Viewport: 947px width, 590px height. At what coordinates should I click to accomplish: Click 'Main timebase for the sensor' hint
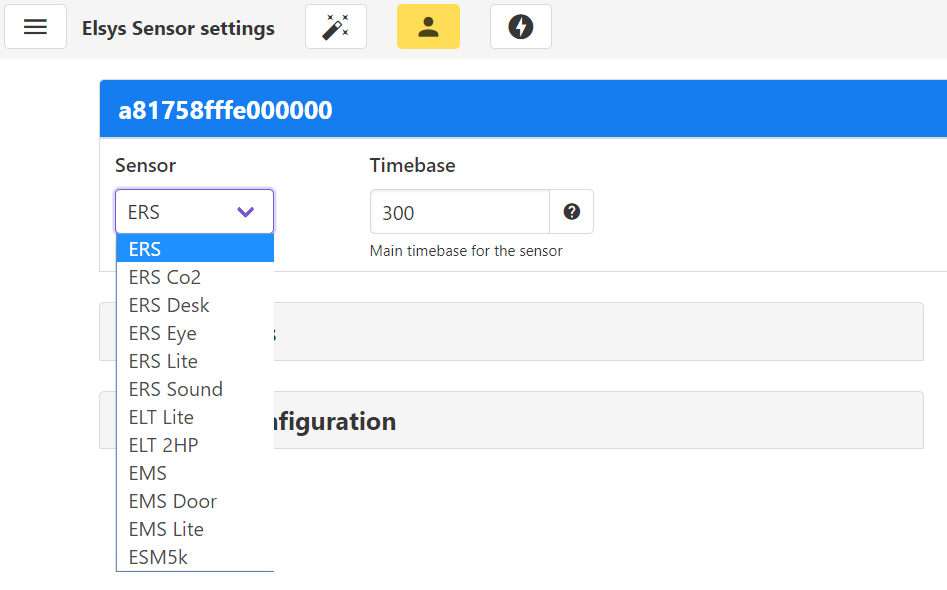click(x=466, y=251)
